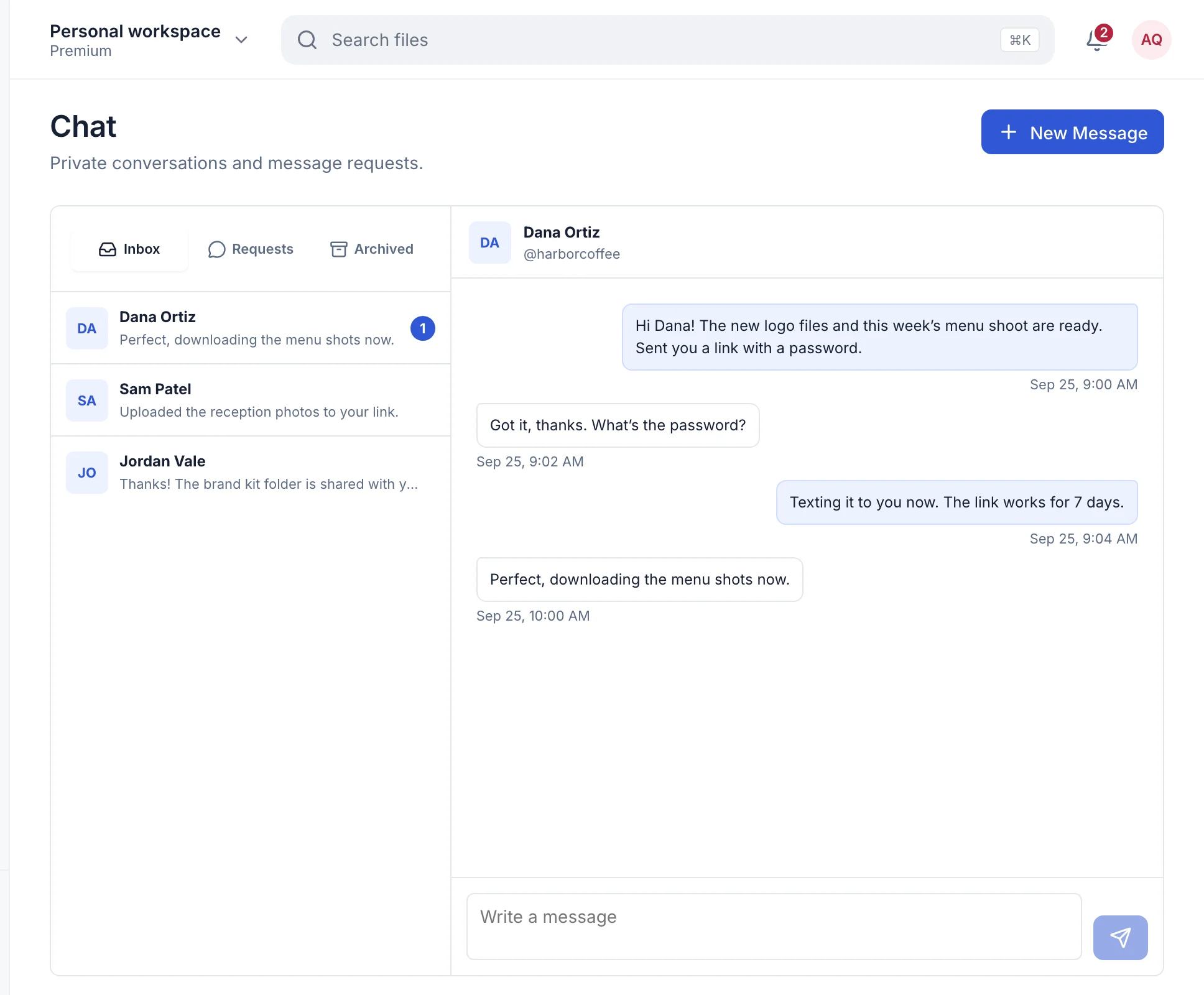
Task: Click the search magnifier icon
Action: [307, 40]
